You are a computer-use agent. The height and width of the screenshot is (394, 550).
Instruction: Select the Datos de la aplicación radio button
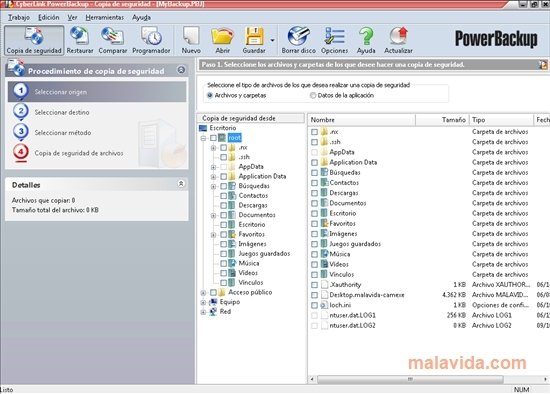pos(313,95)
